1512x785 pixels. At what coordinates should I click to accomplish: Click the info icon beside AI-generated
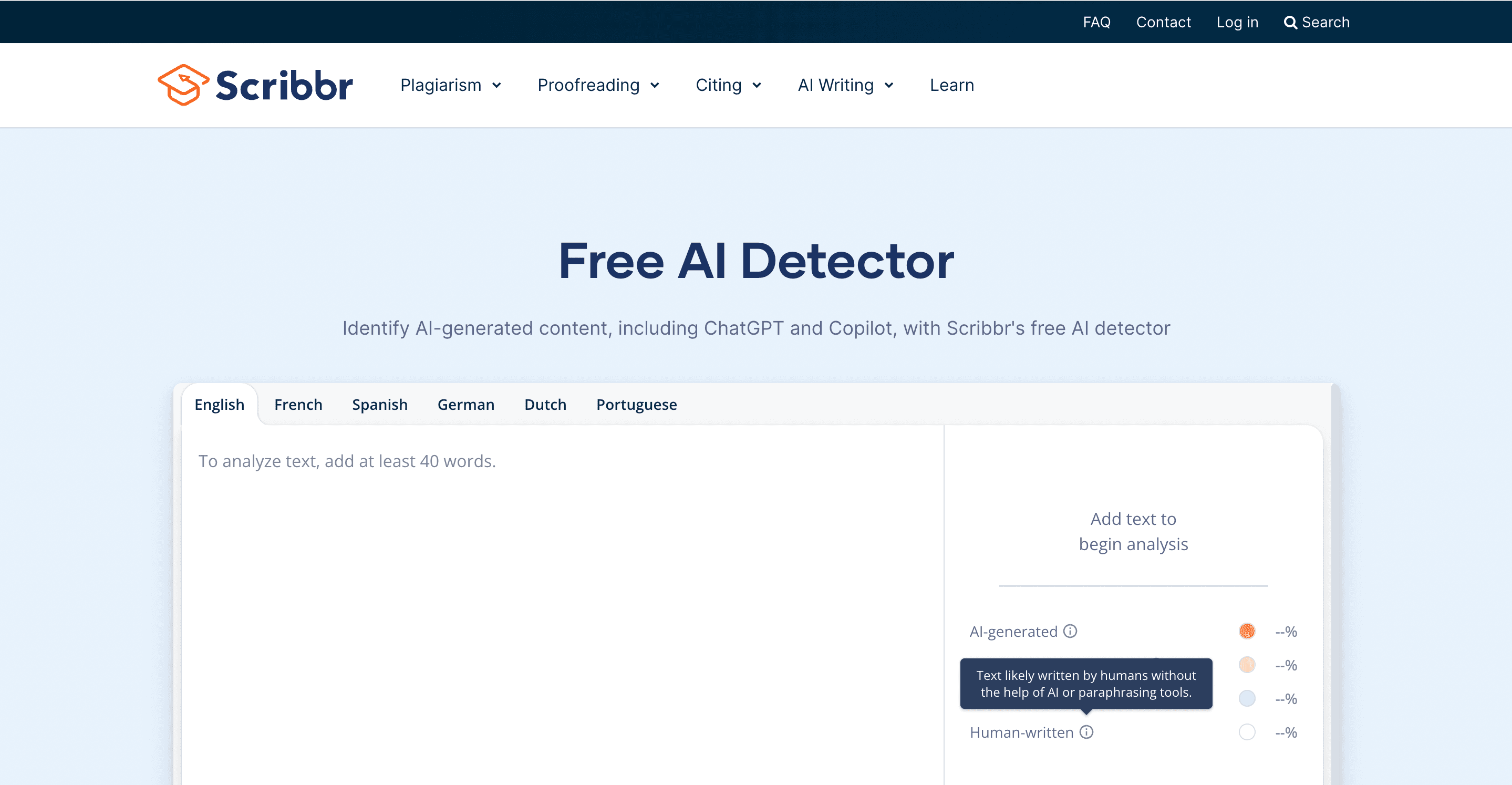[1070, 631]
